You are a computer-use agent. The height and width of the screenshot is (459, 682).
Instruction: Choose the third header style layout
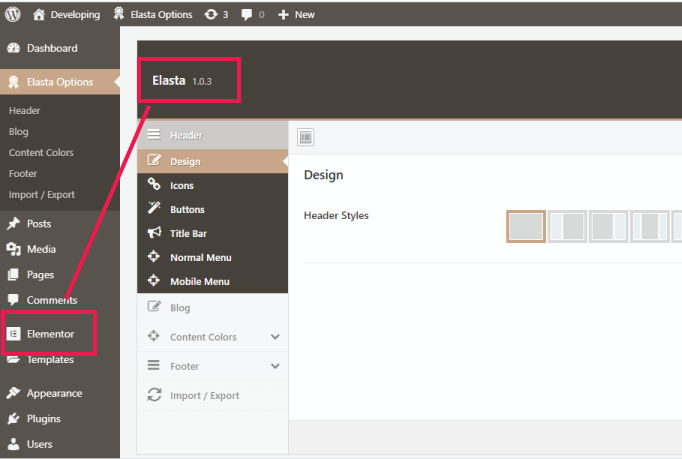(x=608, y=226)
